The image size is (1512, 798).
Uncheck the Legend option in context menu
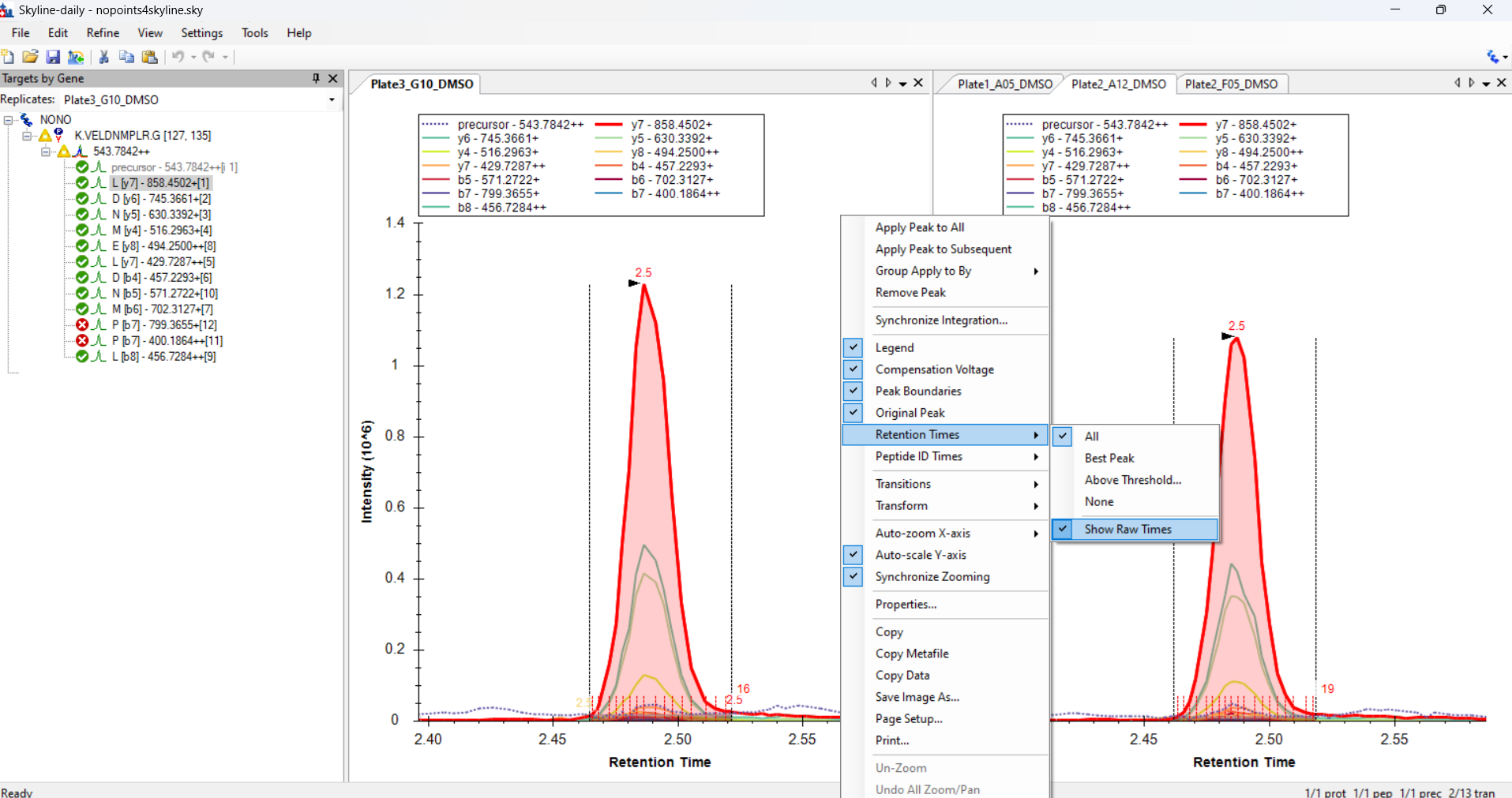tap(894, 348)
